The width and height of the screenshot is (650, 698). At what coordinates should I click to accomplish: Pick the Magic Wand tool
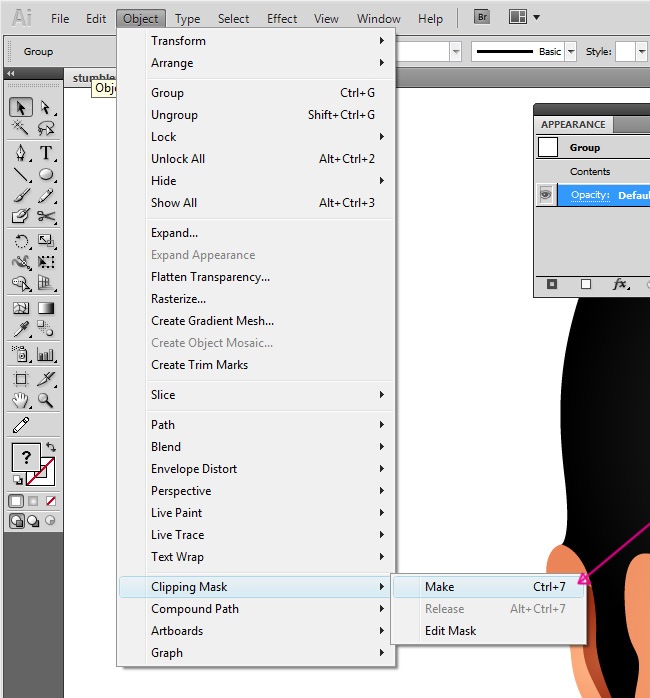21,128
